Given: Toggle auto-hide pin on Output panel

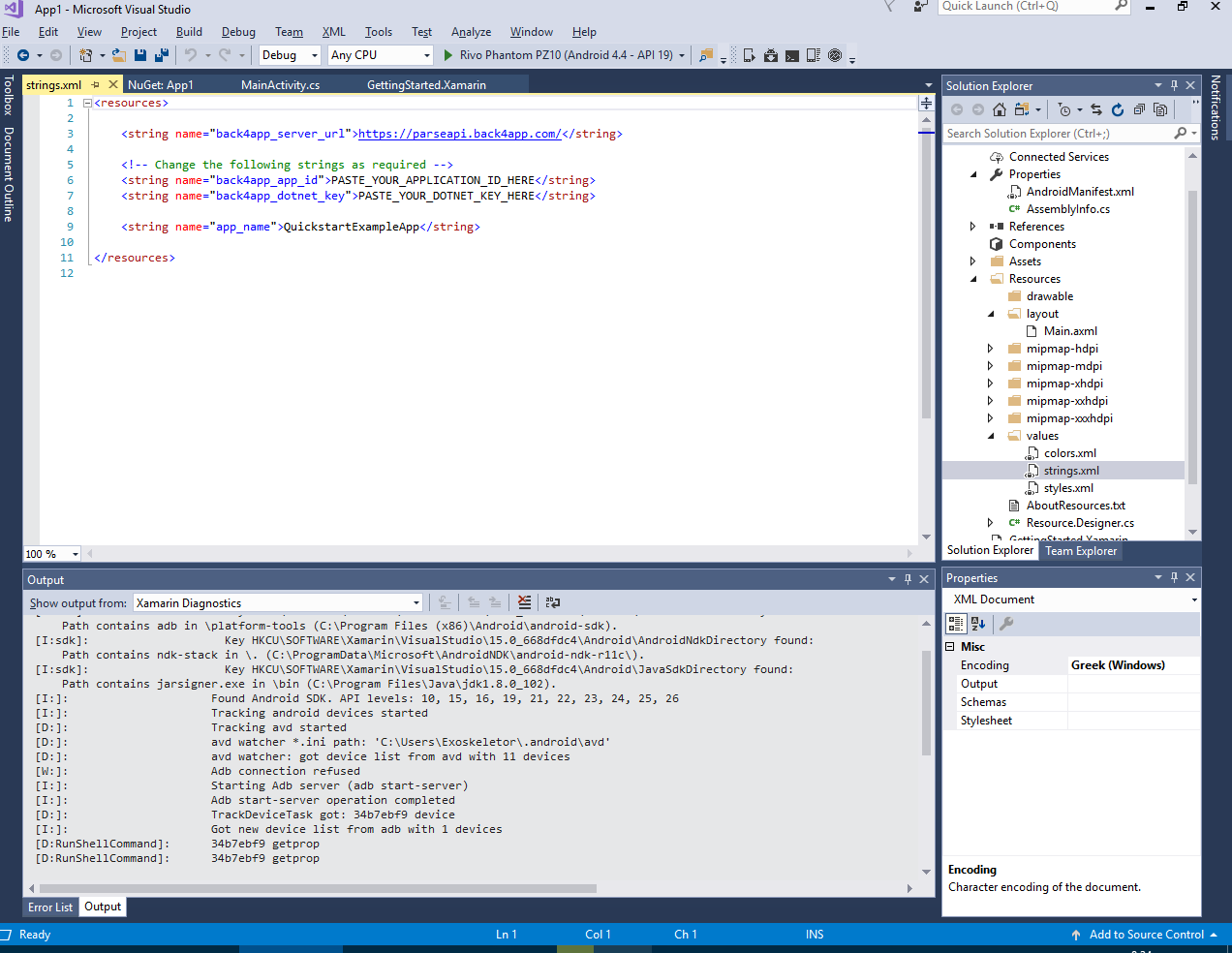Looking at the screenshot, I should [908, 579].
